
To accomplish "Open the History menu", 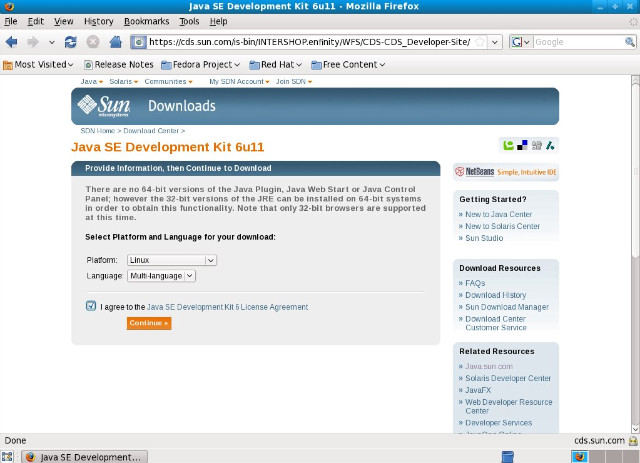I will point(98,21).
